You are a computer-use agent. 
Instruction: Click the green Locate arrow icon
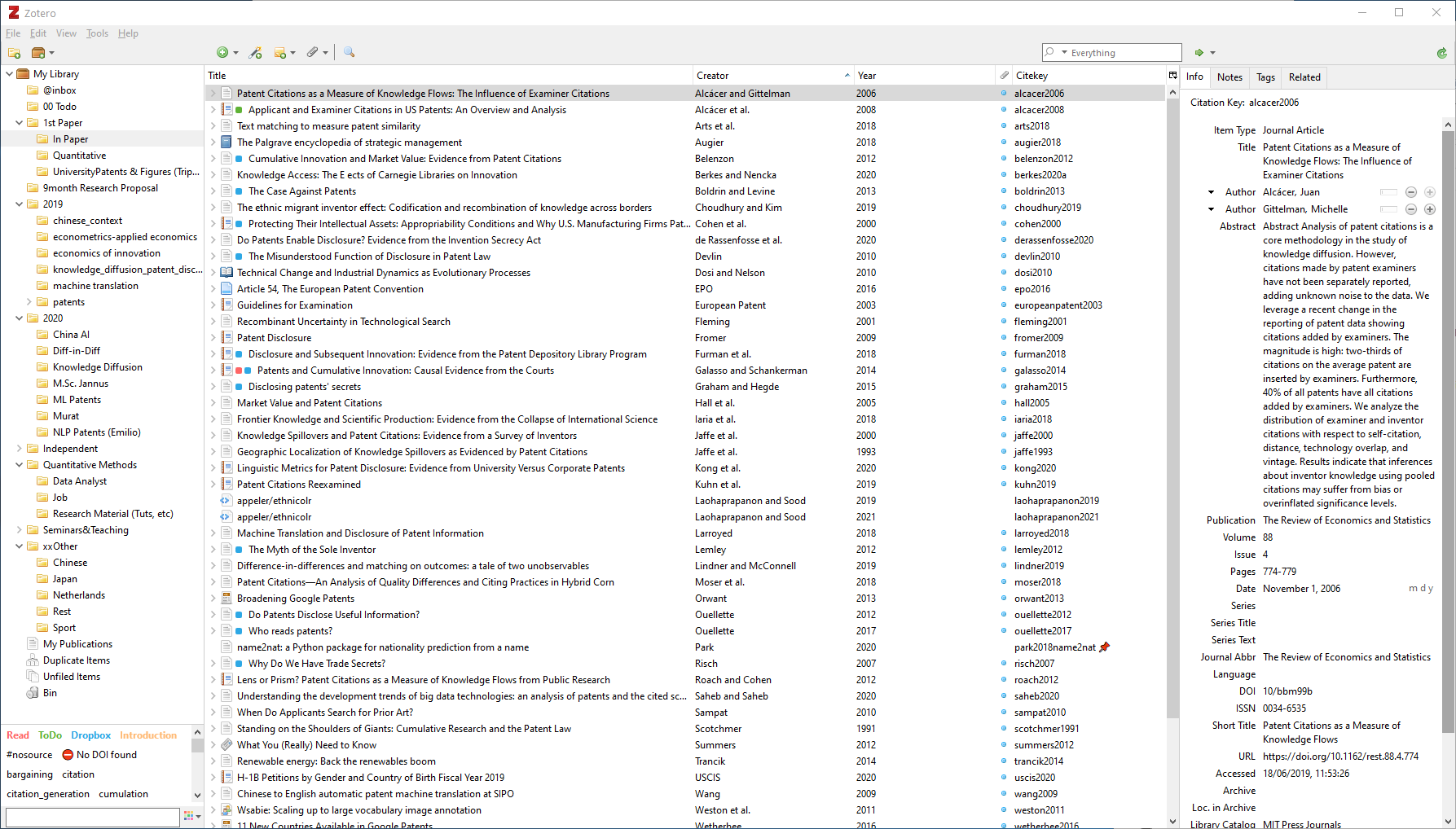[1199, 53]
